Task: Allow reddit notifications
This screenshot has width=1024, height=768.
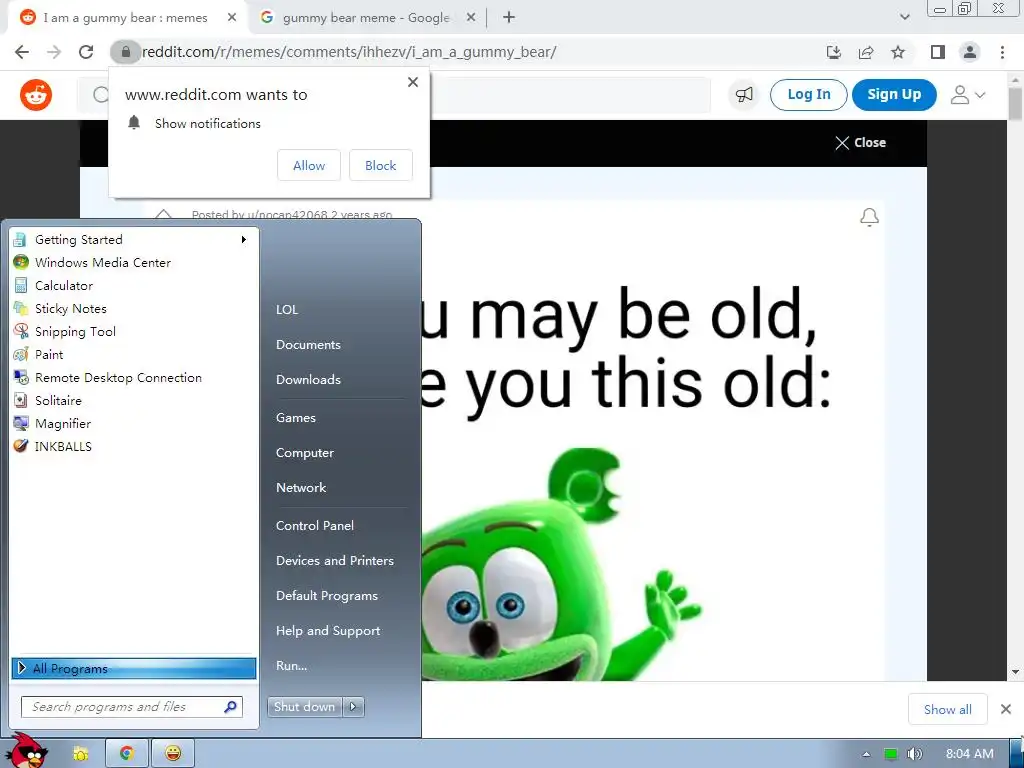Action: coord(309,165)
